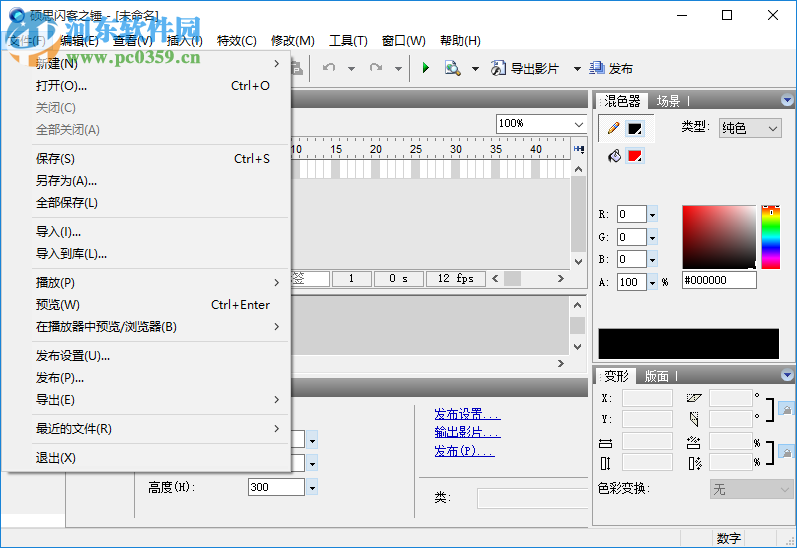The height and width of the screenshot is (548, 797).
Task: Click the timeline frame jump icon
Action: tap(578, 149)
